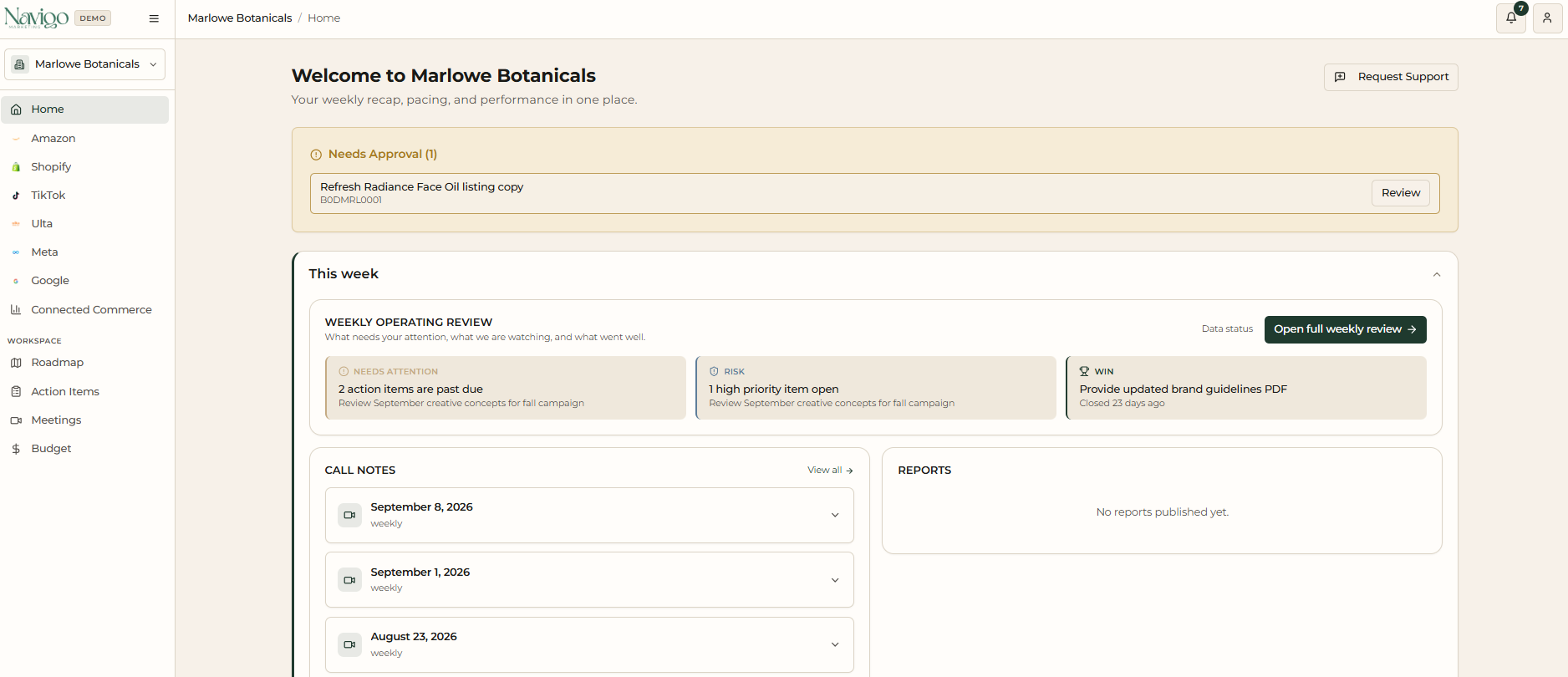
Task: Open the user profile icon
Action: click(x=1547, y=18)
